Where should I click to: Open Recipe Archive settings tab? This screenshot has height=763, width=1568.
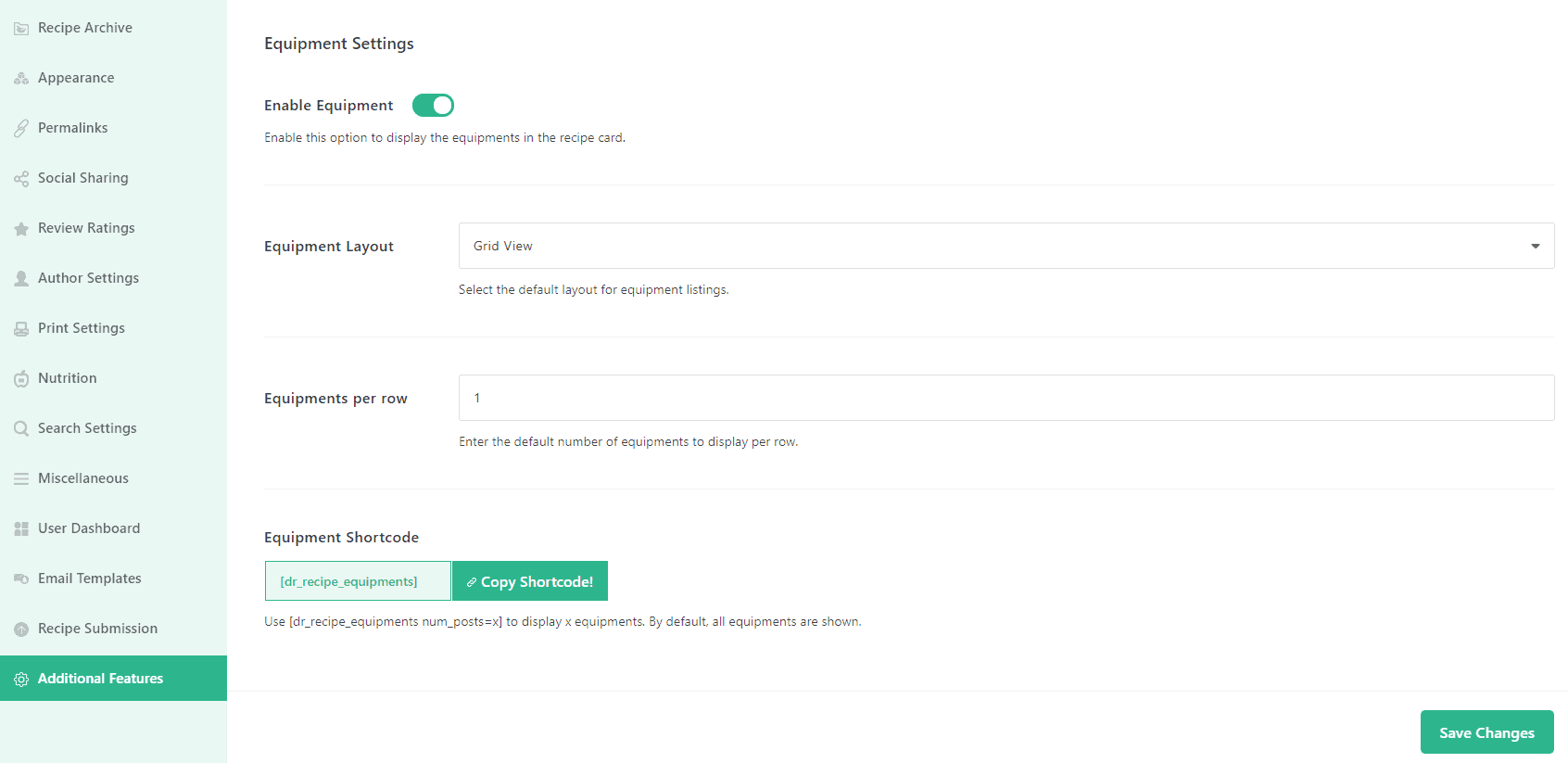click(113, 28)
